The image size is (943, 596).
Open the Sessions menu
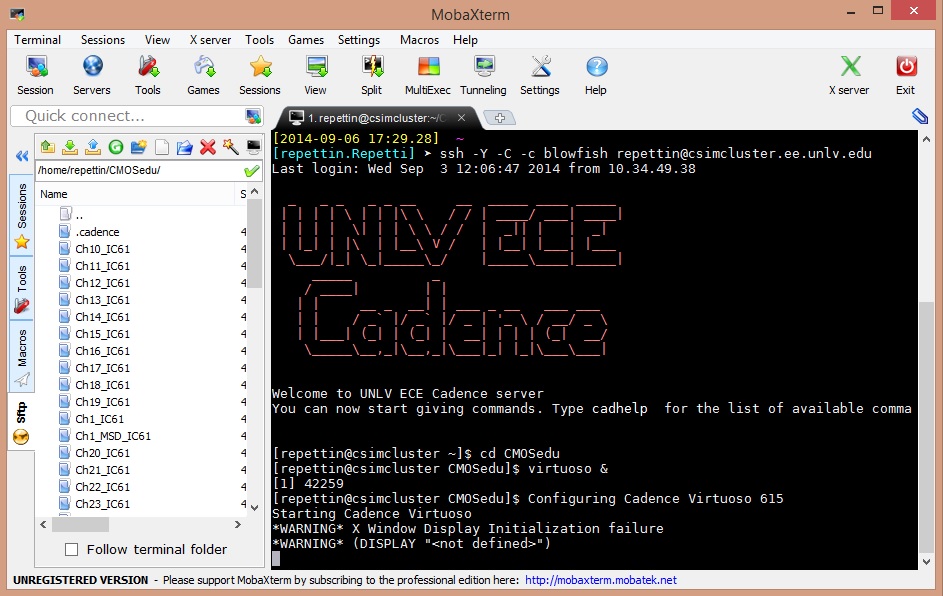point(103,40)
